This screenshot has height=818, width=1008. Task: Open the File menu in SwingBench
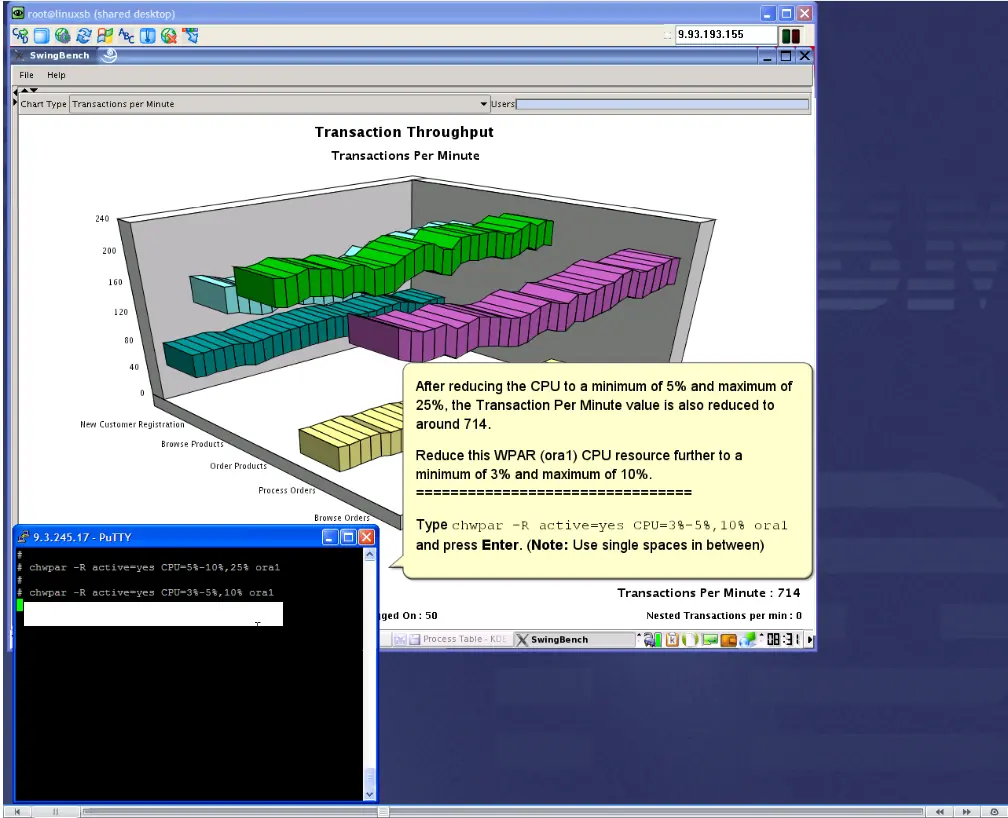pos(26,75)
